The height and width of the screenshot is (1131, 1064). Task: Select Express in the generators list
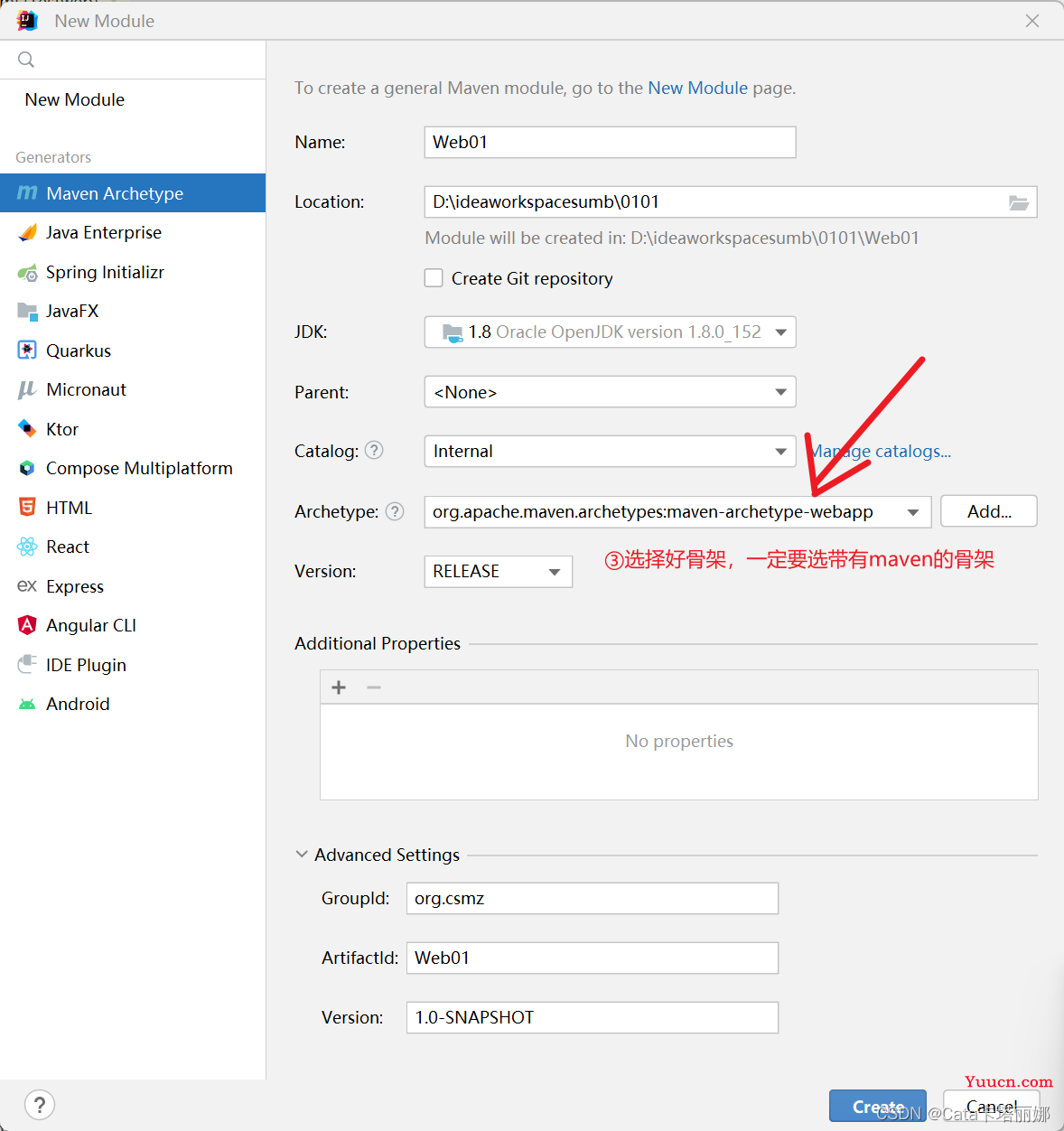pos(133,586)
